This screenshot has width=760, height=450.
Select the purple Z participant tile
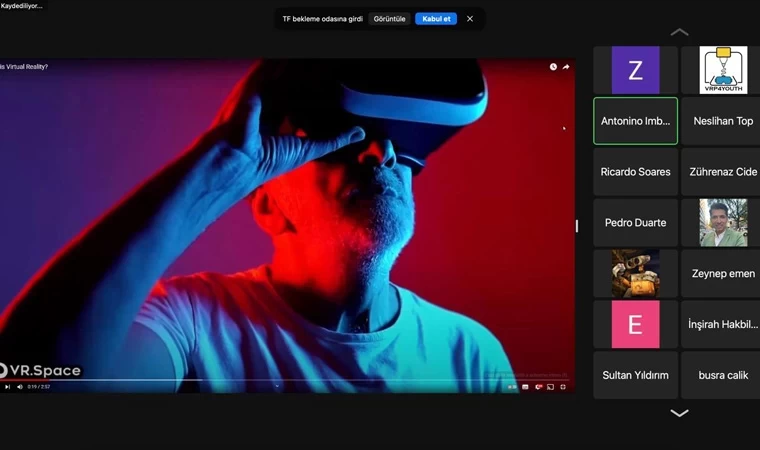(635, 70)
